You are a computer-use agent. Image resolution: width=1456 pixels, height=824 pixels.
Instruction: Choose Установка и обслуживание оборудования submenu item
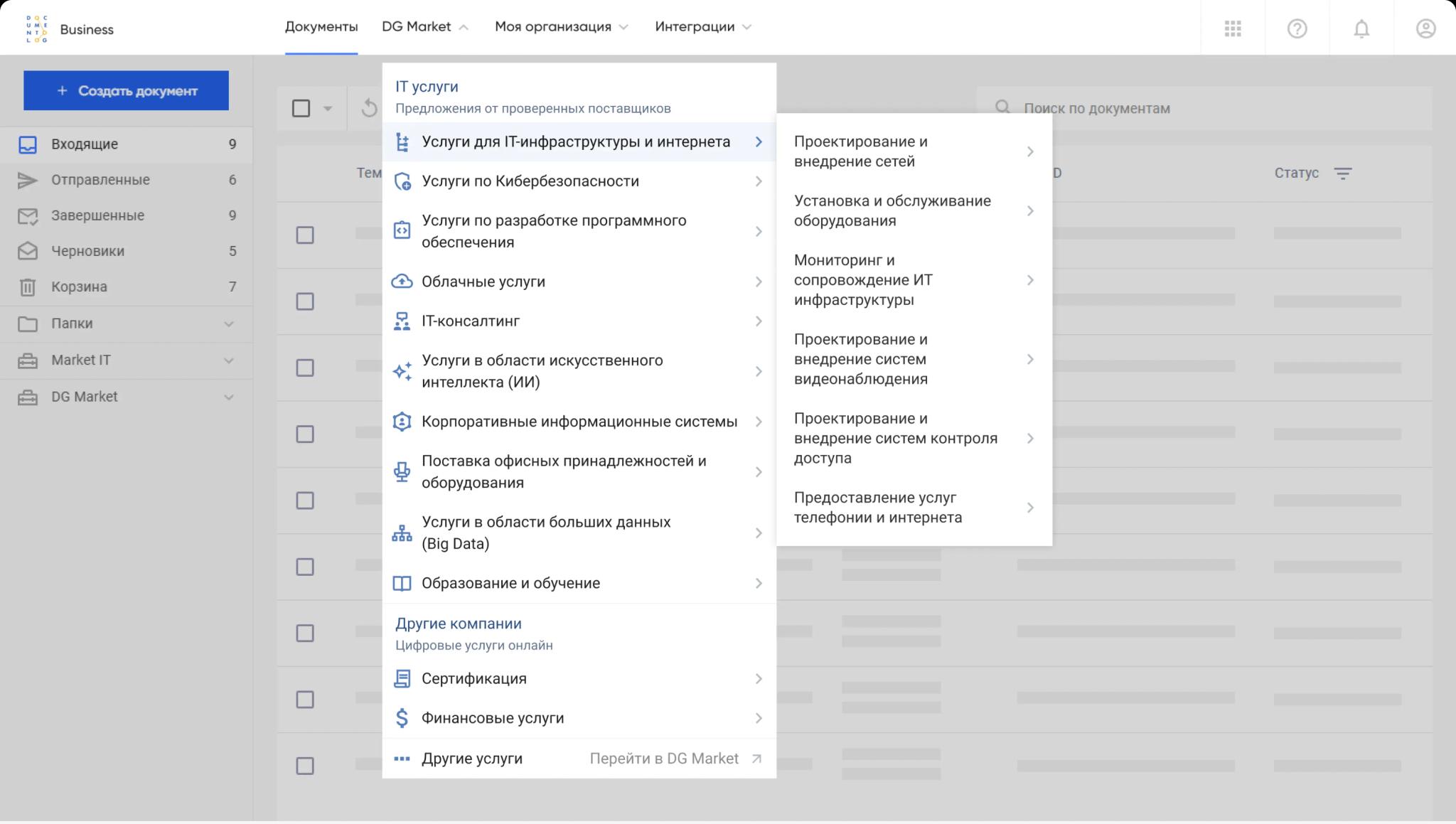click(x=892, y=210)
